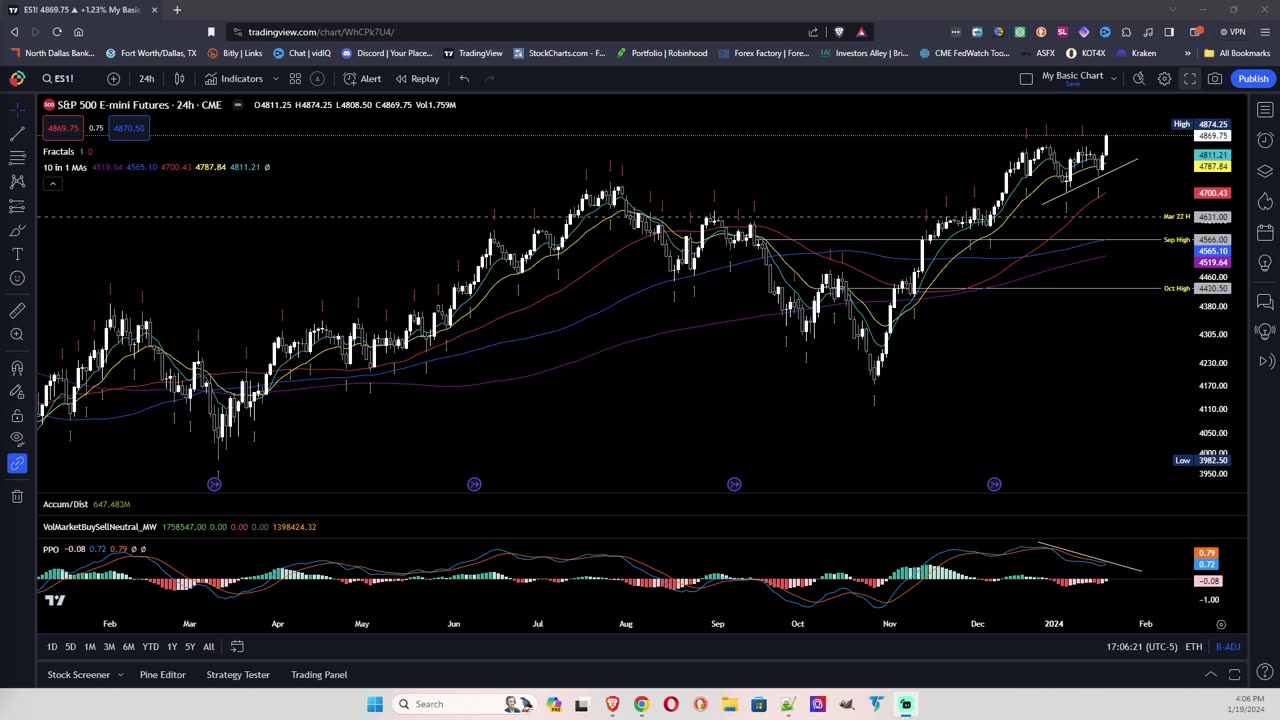
Task: Collapse the bottom panel chevron
Action: (x=1210, y=675)
